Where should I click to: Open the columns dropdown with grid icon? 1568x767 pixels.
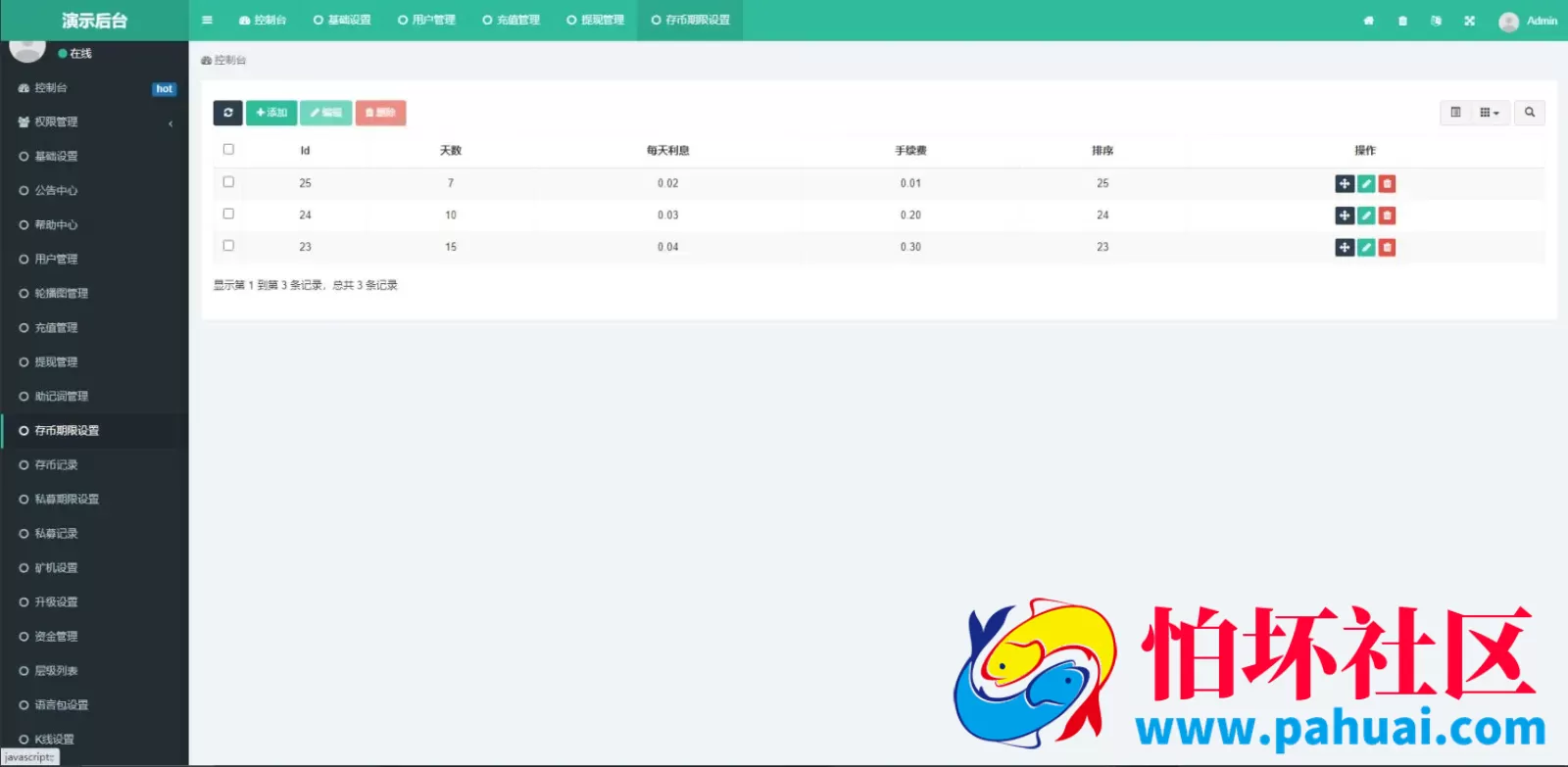point(1490,113)
